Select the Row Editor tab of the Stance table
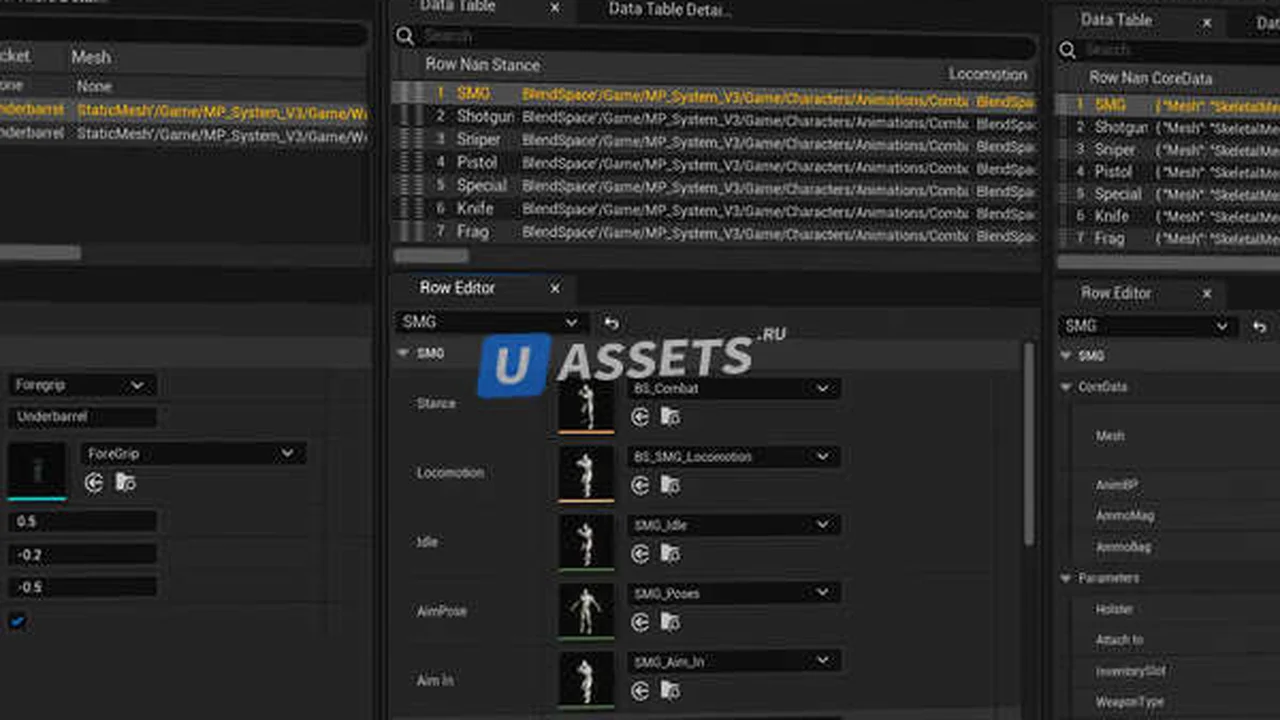Screen dimensions: 1280x720 click(x=457, y=288)
